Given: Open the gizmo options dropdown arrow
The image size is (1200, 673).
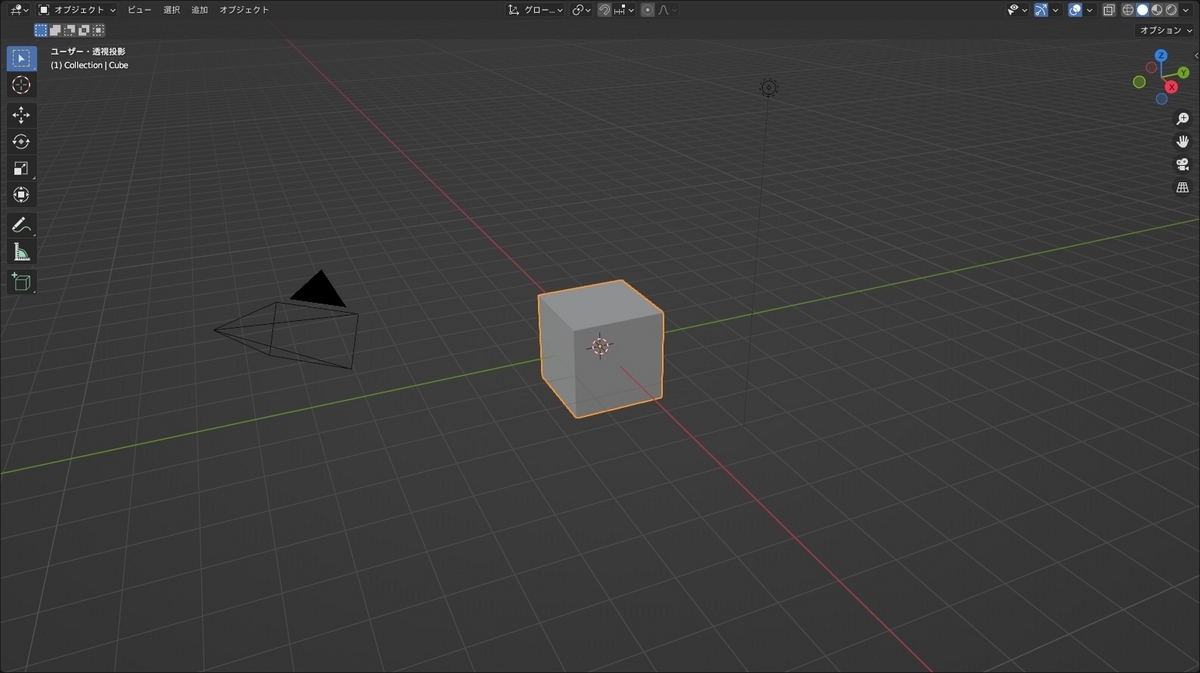Looking at the screenshot, I should click(x=1055, y=10).
